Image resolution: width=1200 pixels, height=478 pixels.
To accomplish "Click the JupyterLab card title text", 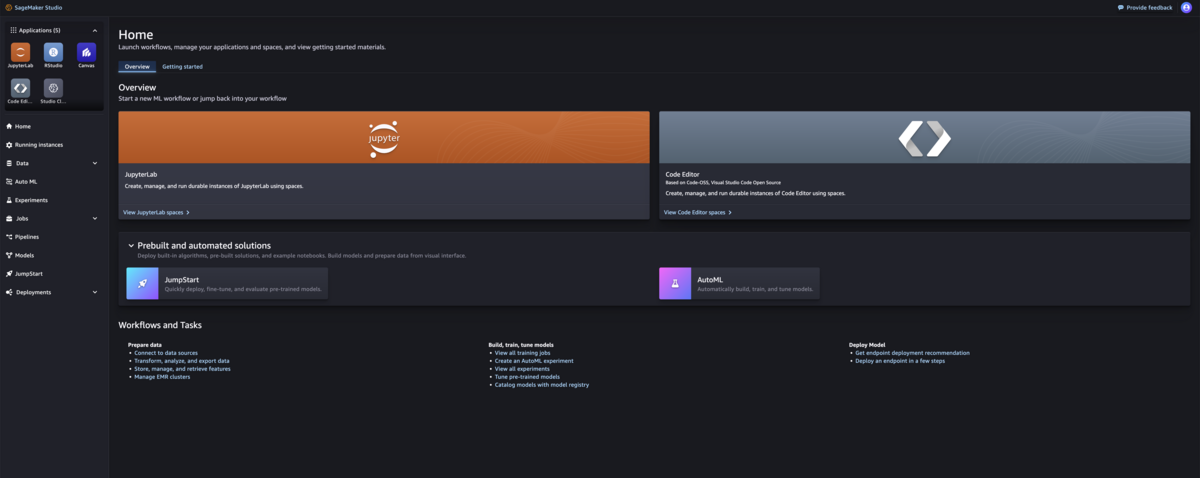I will pyautogui.click(x=141, y=174).
